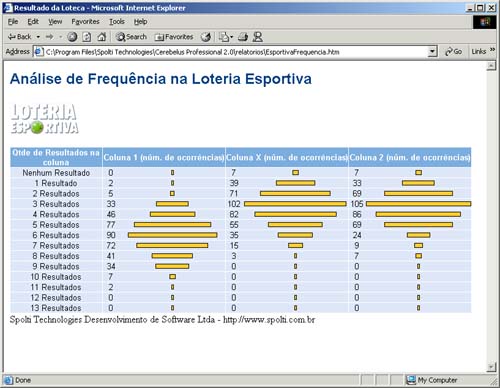Image resolution: width=500 pixels, height=388 pixels.
Task: Expand the address bar dropdown arrow
Action: [x=432, y=52]
